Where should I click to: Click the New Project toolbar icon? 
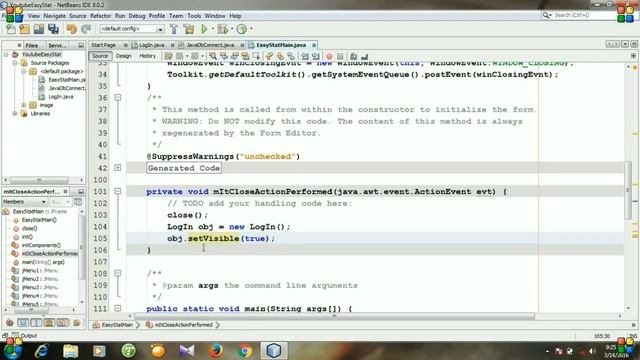coord(24,29)
